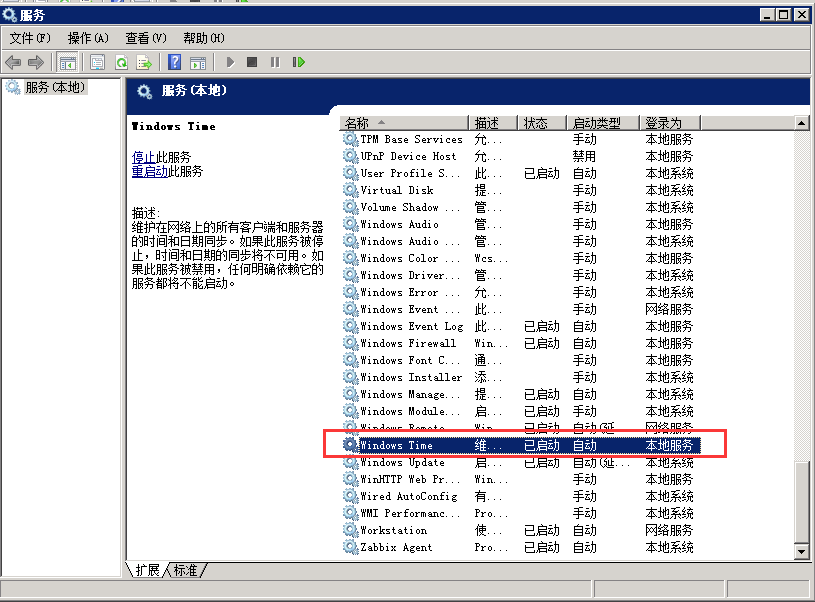Click the 停止 link to stop service
The image size is (815, 602).
point(143,157)
